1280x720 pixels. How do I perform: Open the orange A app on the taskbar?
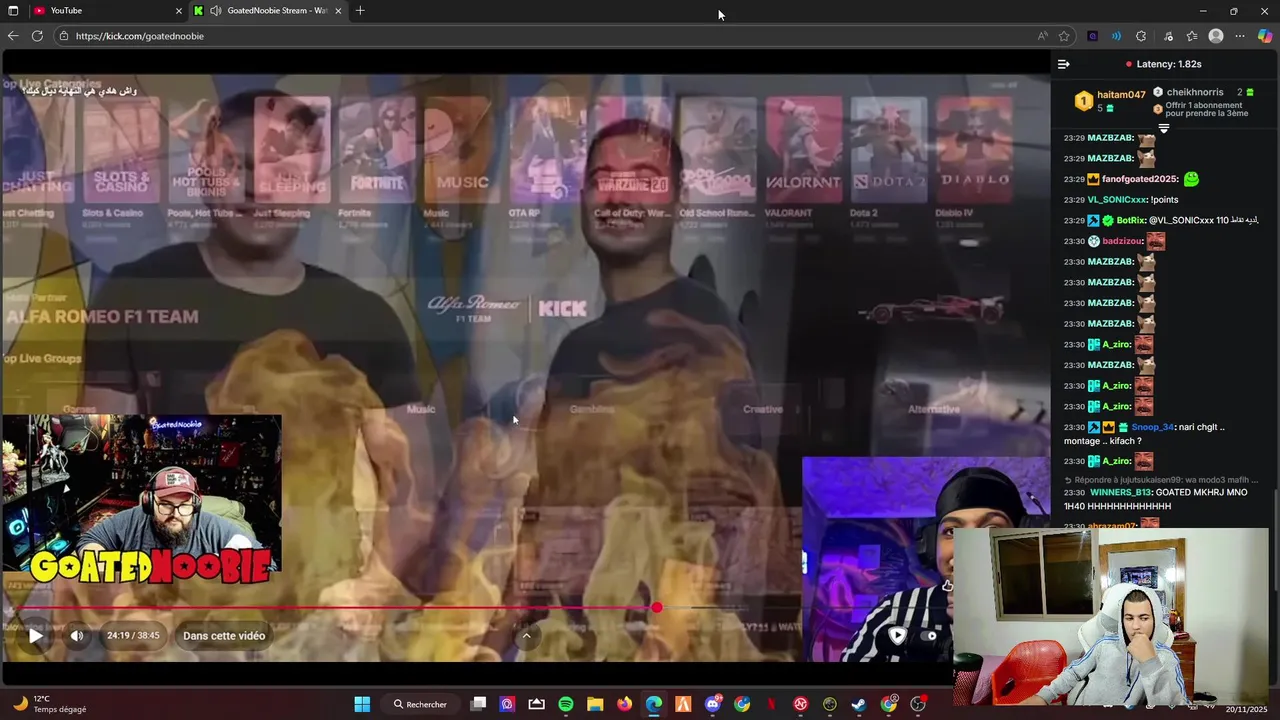[x=683, y=704]
